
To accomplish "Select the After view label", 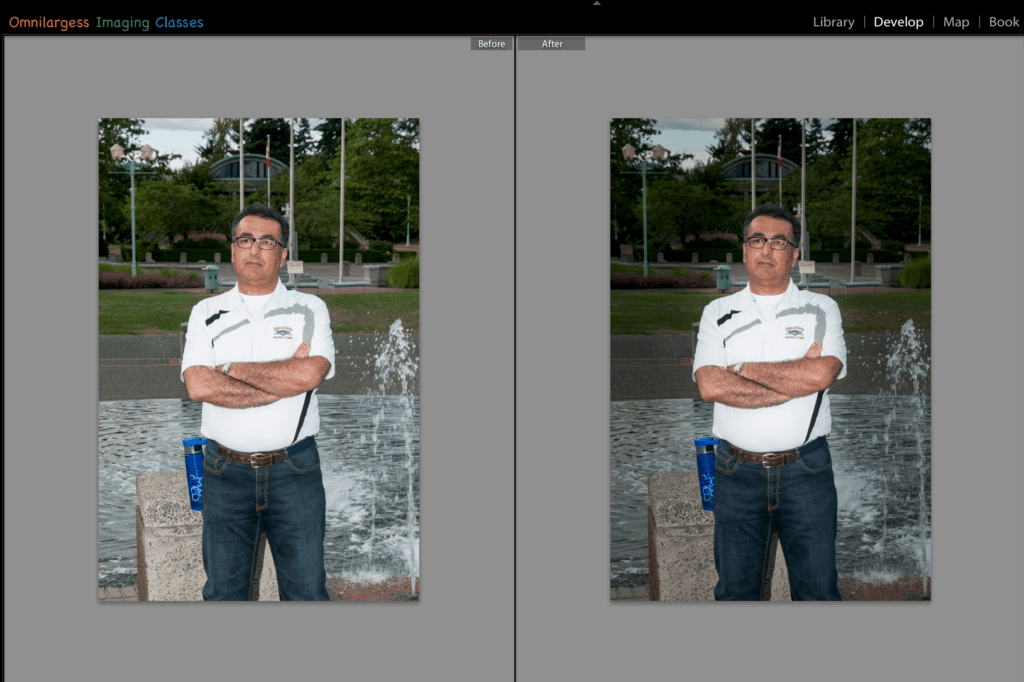I will coord(551,43).
